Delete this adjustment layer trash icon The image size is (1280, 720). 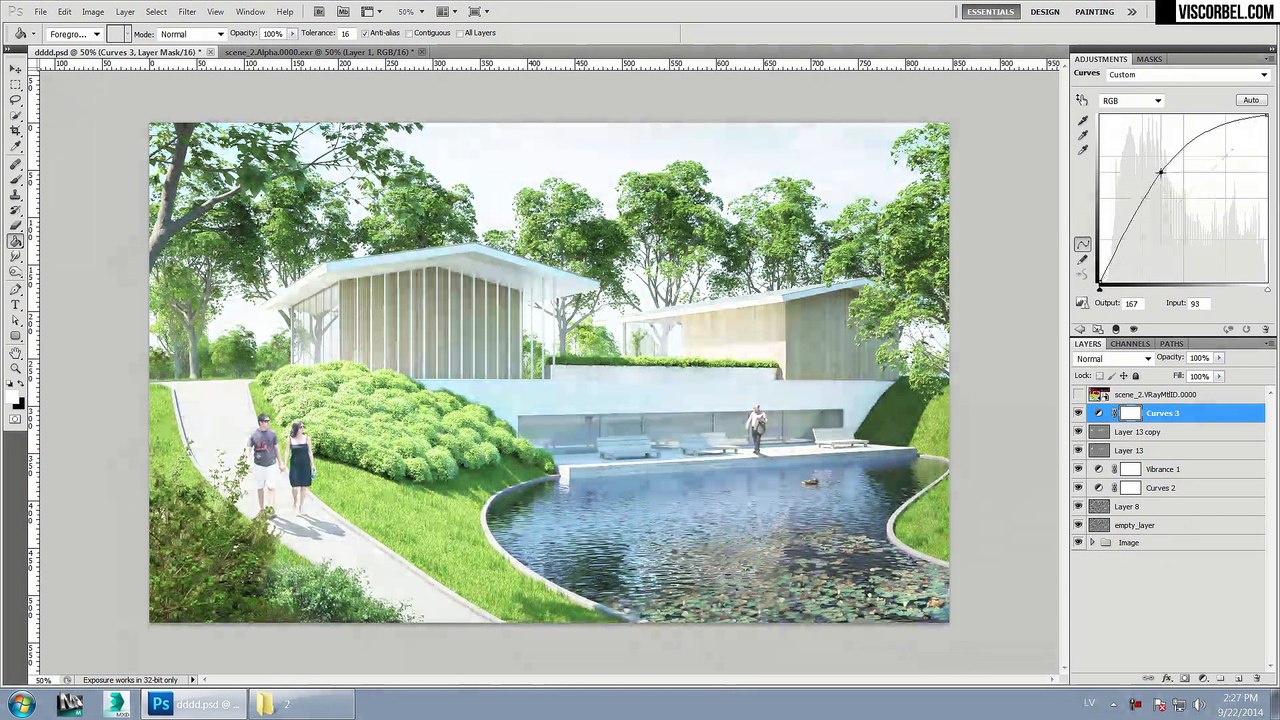coord(1265,329)
